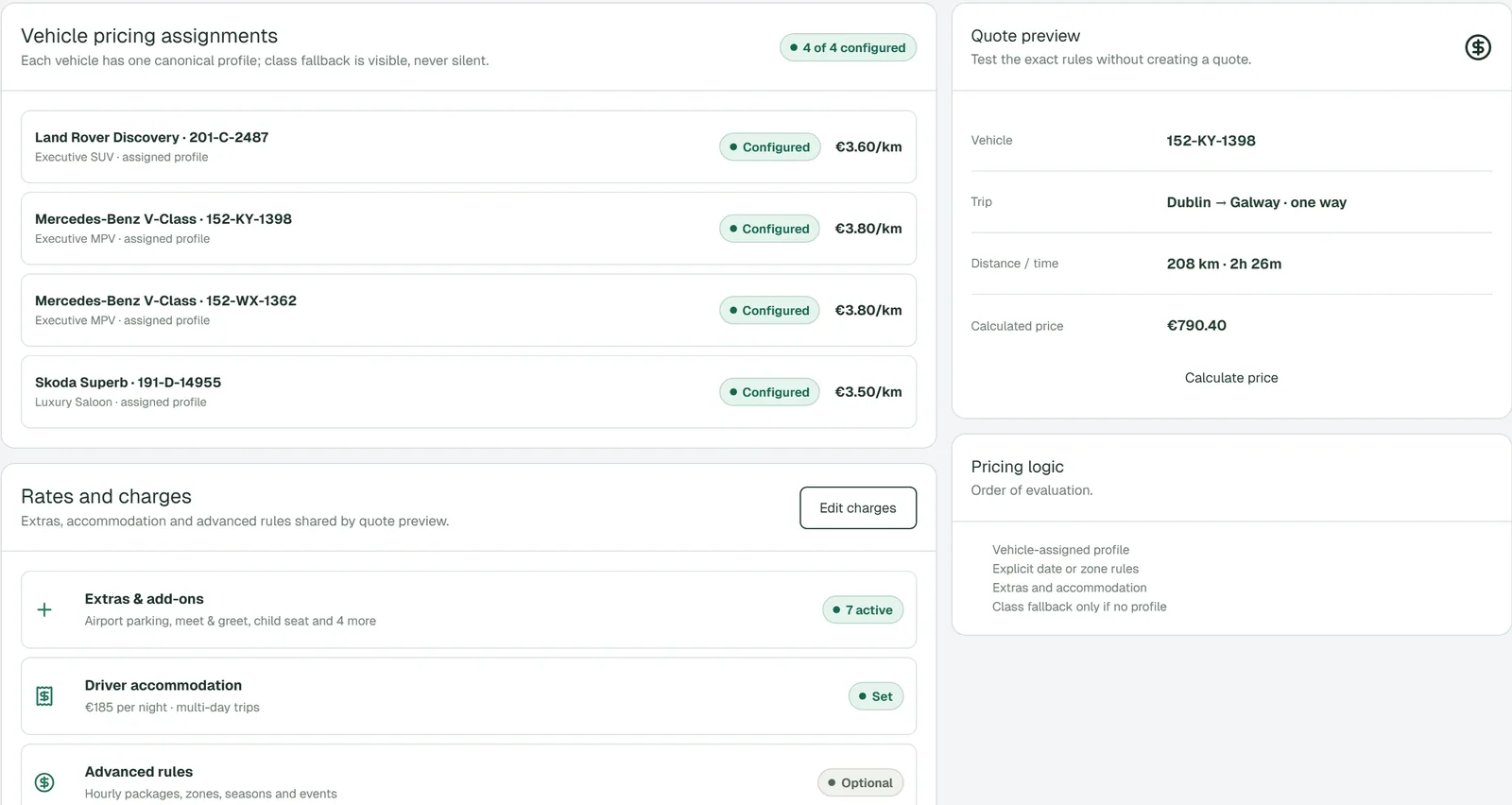Image resolution: width=1512 pixels, height=805 pixels.
Task: Click Calculate price in Quote preview
Action: point(1231,378)
